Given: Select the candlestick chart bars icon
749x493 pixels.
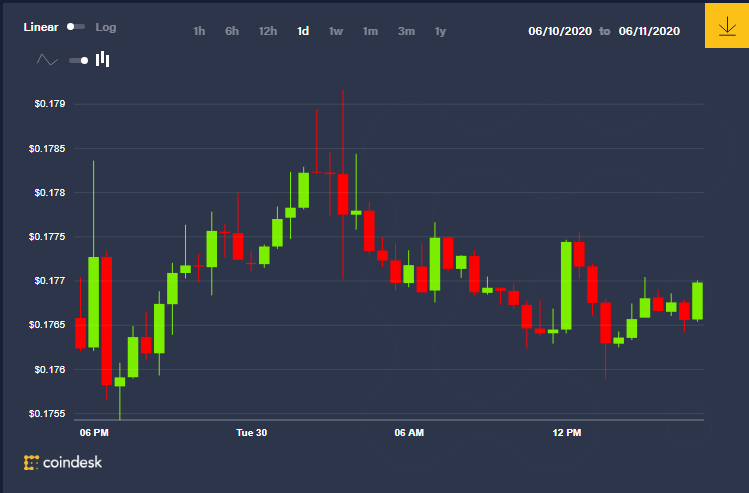Looking at the screenshot, I should (103, 59).
